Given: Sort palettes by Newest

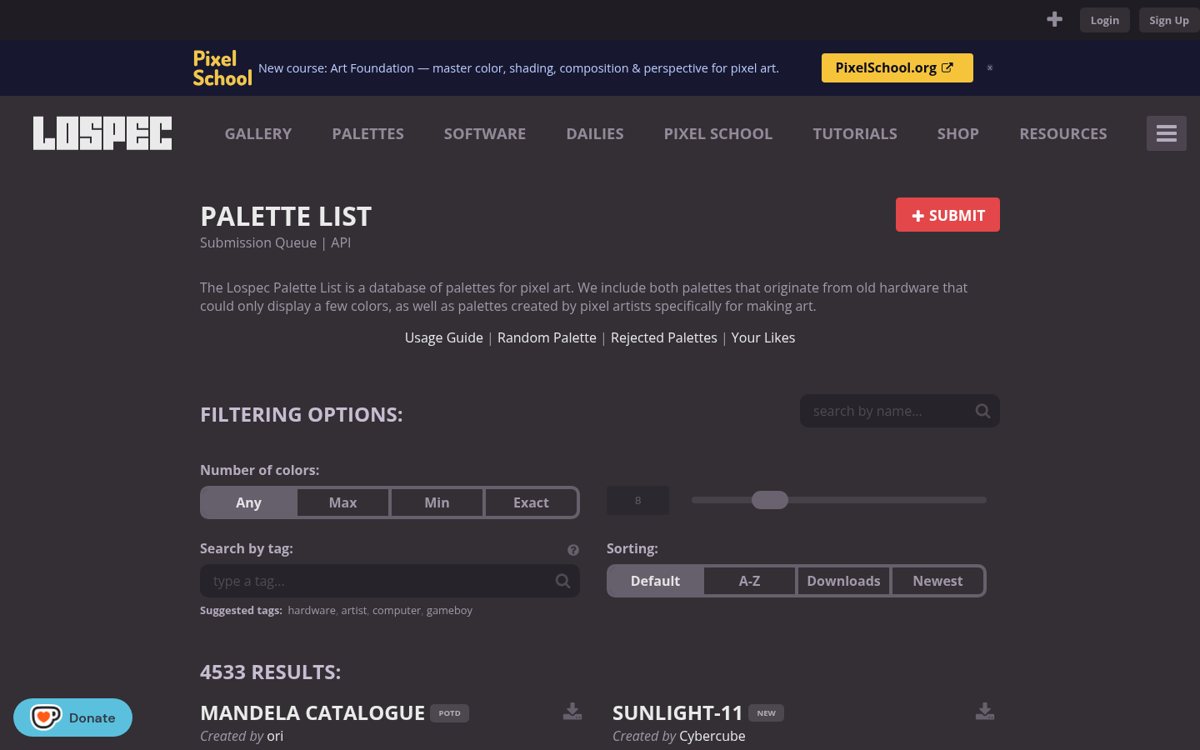Looking at the screenshot, I should 938,581.
